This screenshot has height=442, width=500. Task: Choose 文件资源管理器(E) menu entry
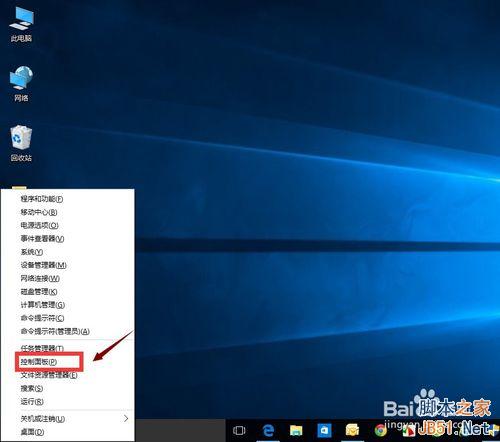(x=68, y=375)
